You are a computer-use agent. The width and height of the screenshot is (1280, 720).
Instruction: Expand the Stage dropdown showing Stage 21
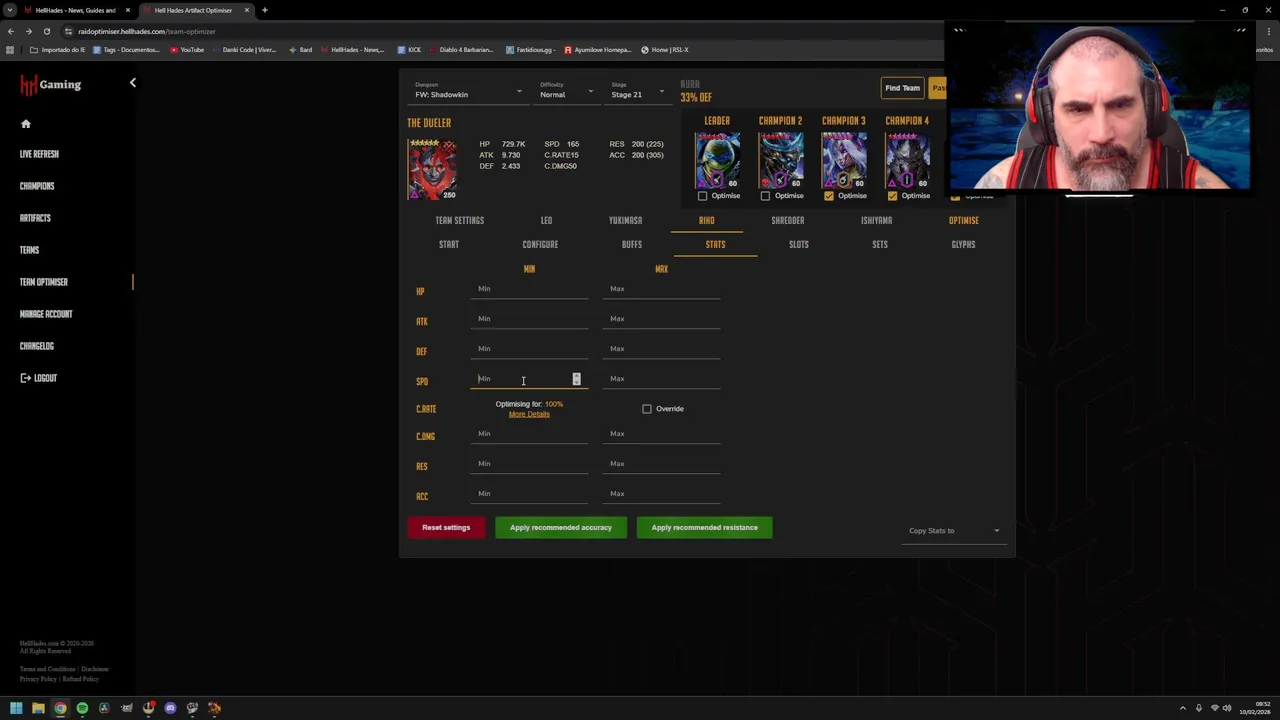pos(638,92)
